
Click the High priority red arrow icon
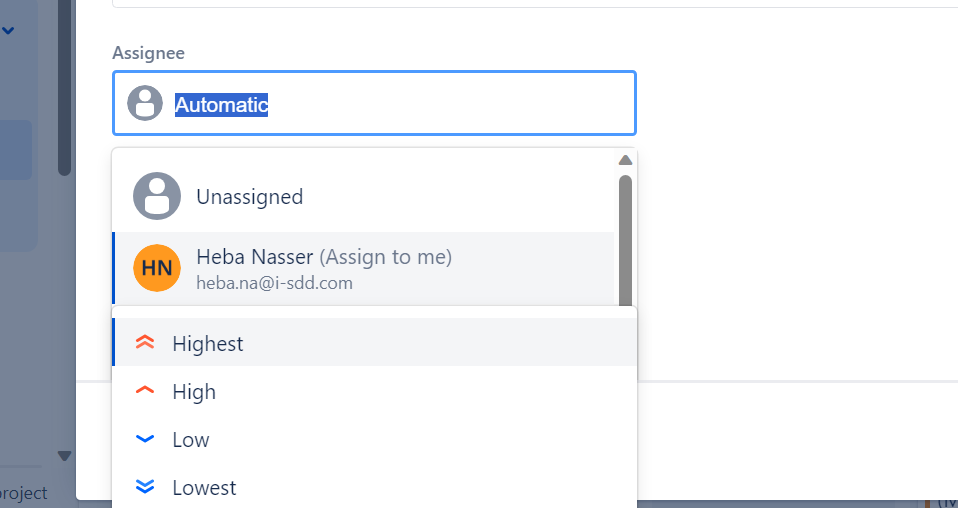point(145,390)
